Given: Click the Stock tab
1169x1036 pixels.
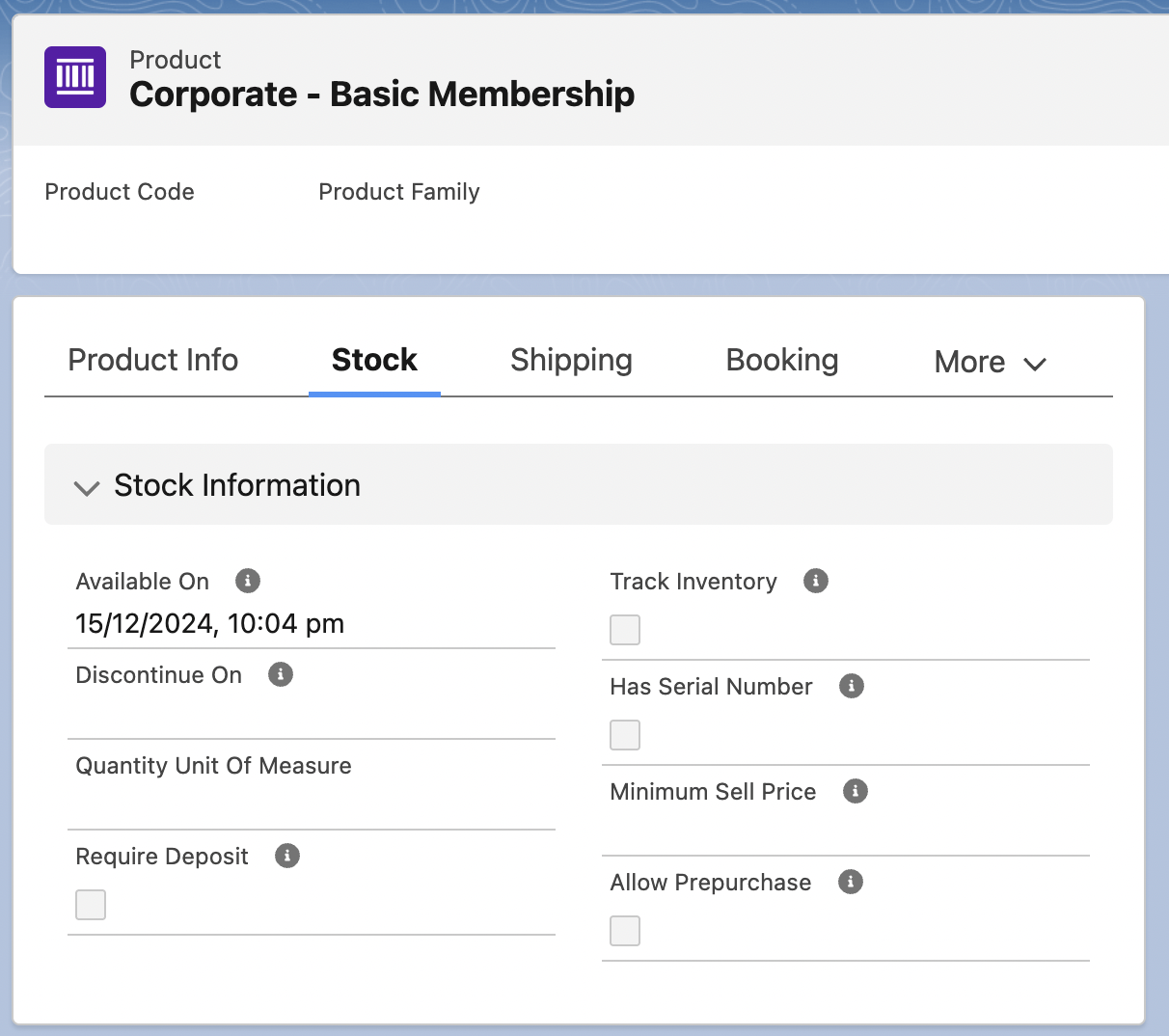Looking at the screenshot, I should coord(374,361).
